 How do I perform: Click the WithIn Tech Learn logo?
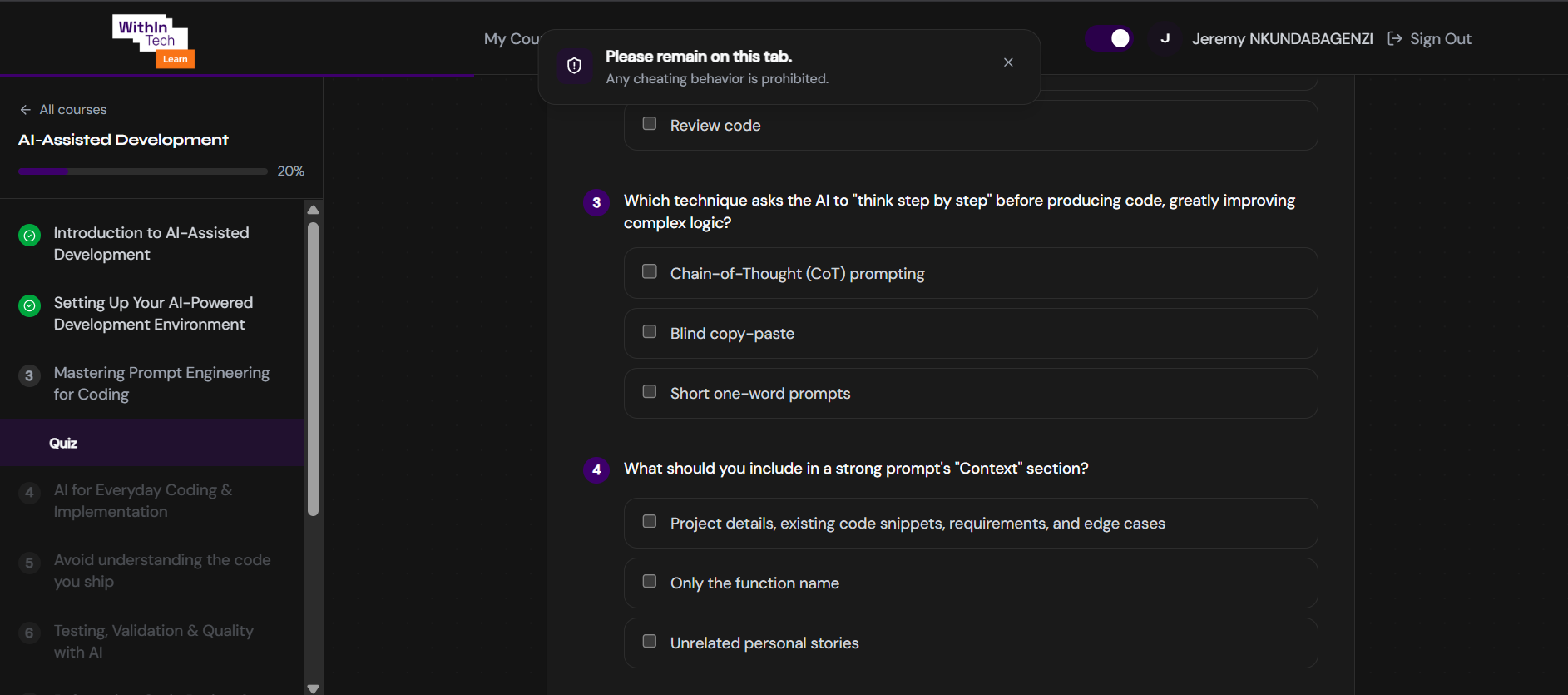[x=154, y=41]
